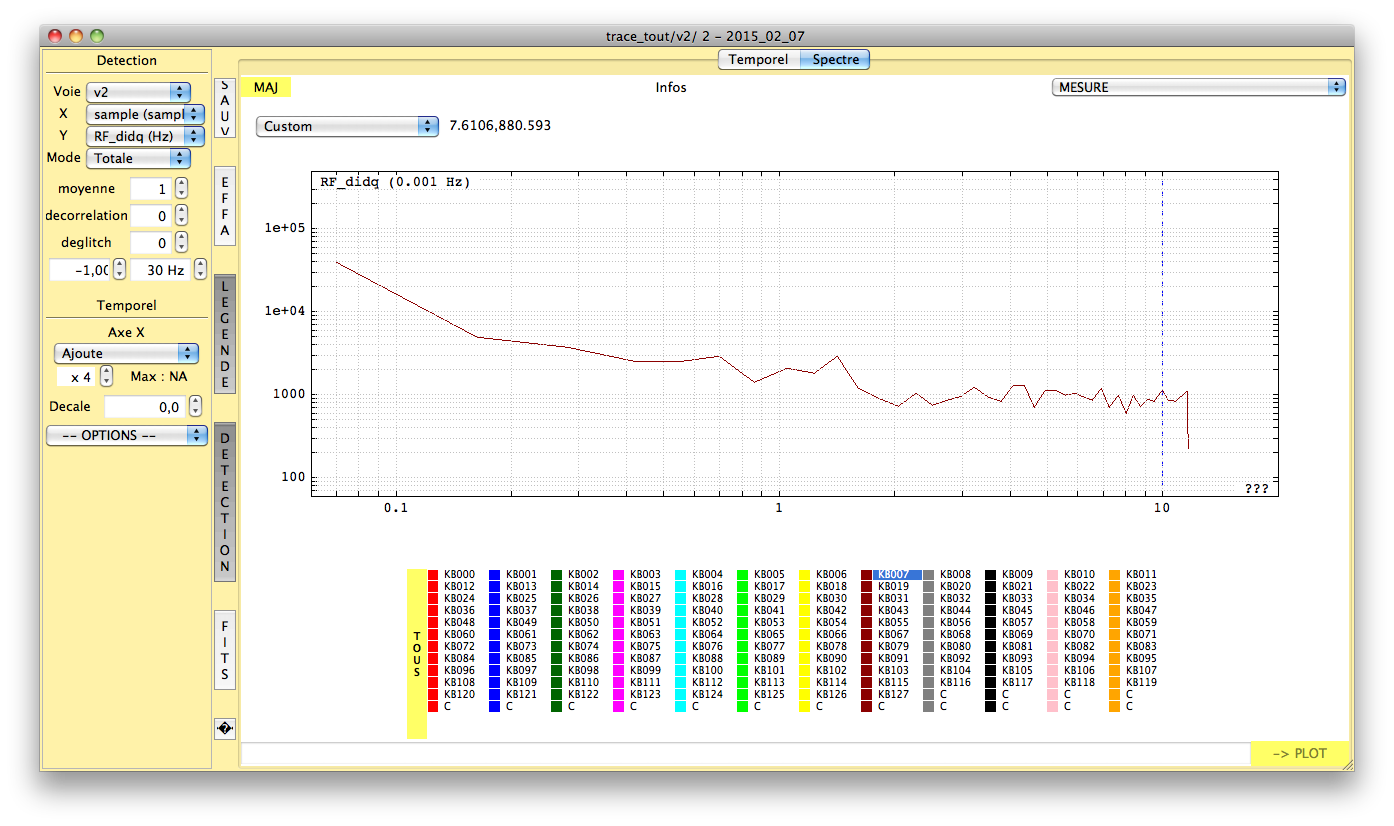Toggle the vertical DETECTION button

point(225,502)
